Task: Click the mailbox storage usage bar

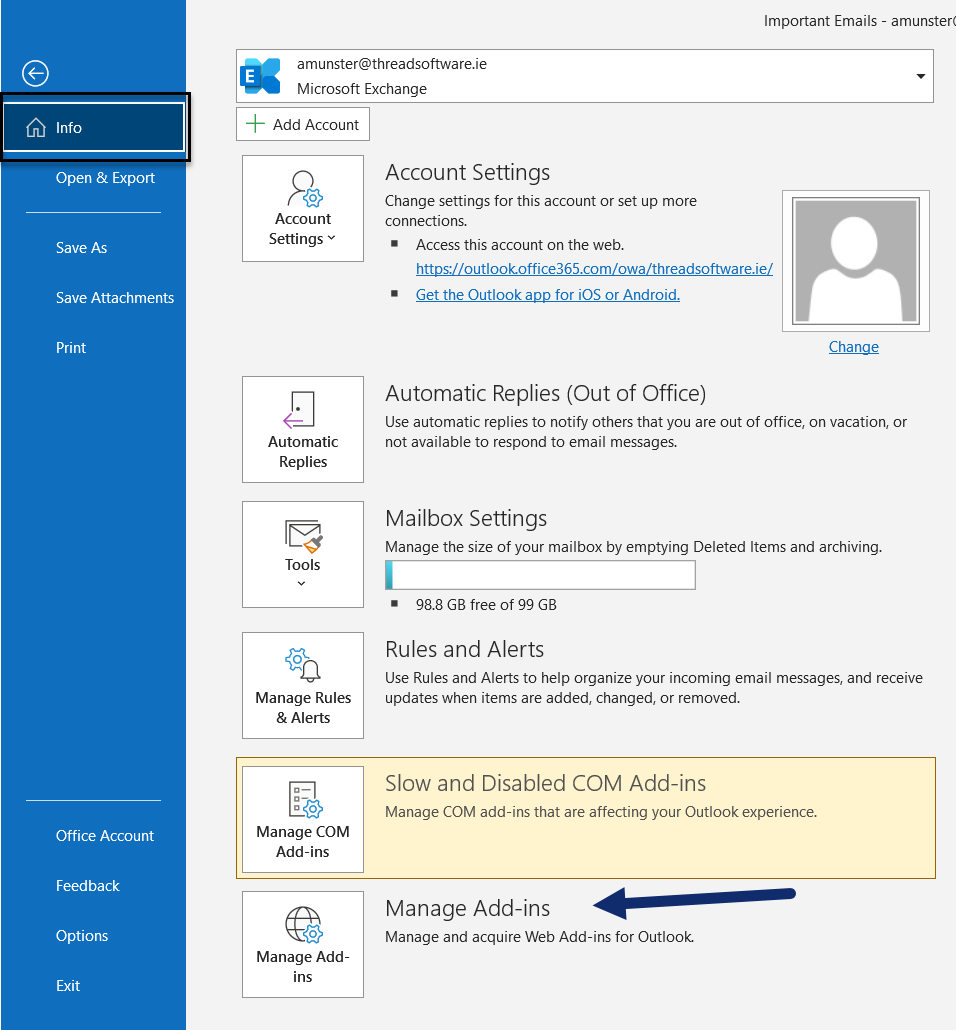Action: 540,575
